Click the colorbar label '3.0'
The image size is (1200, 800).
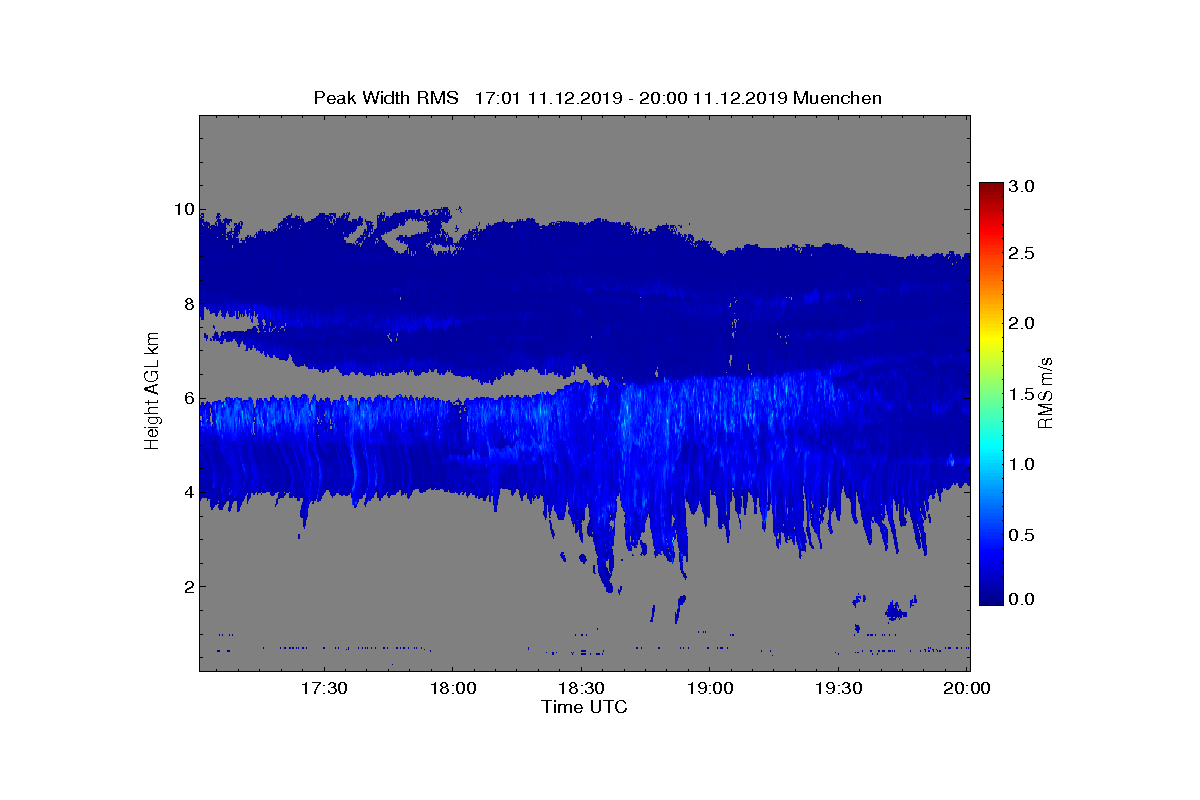(1020, 186)
